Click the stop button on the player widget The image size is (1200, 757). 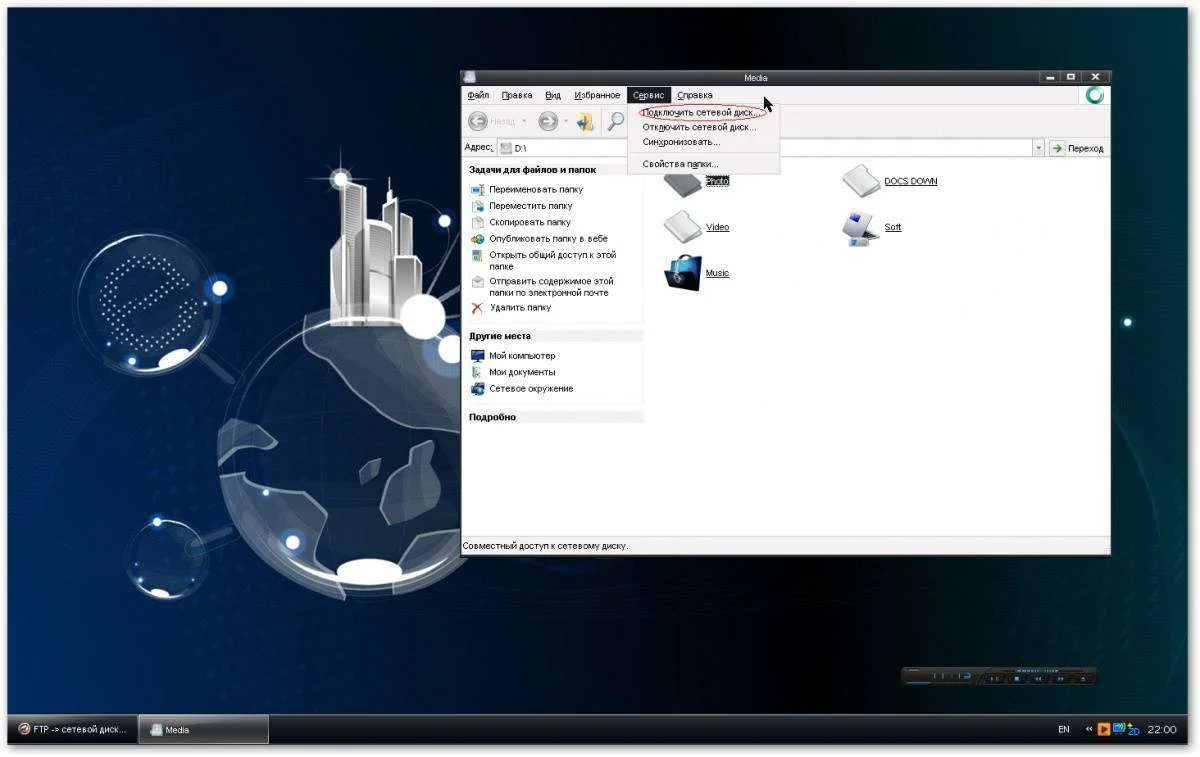(x=1017, y=679)
